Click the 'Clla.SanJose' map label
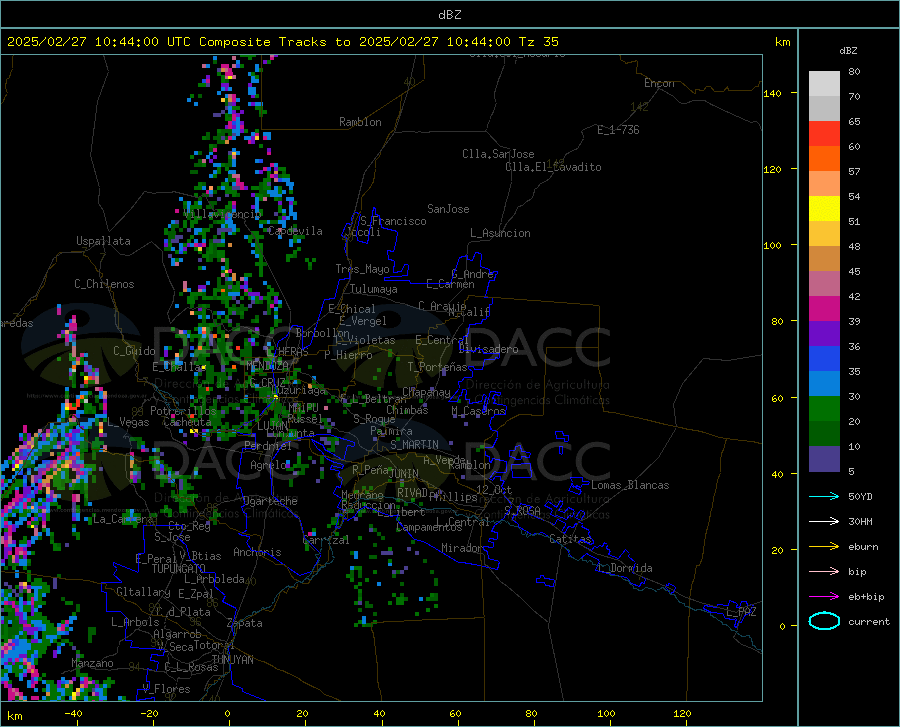 pos(498,154)
